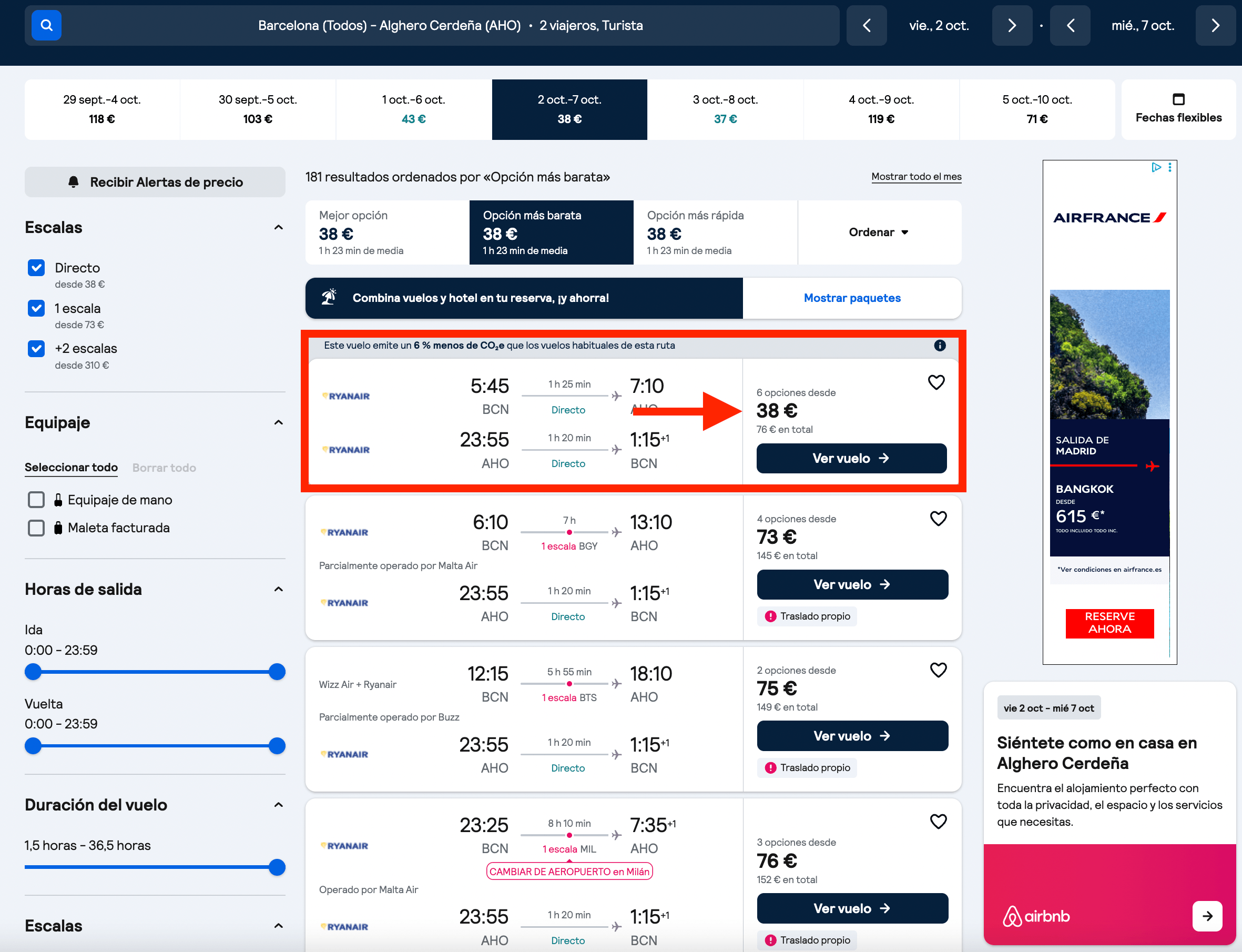Screen dimensions: 1242x952
Task: Collapse the Horas de salida section
Action: tap(278, 589)
